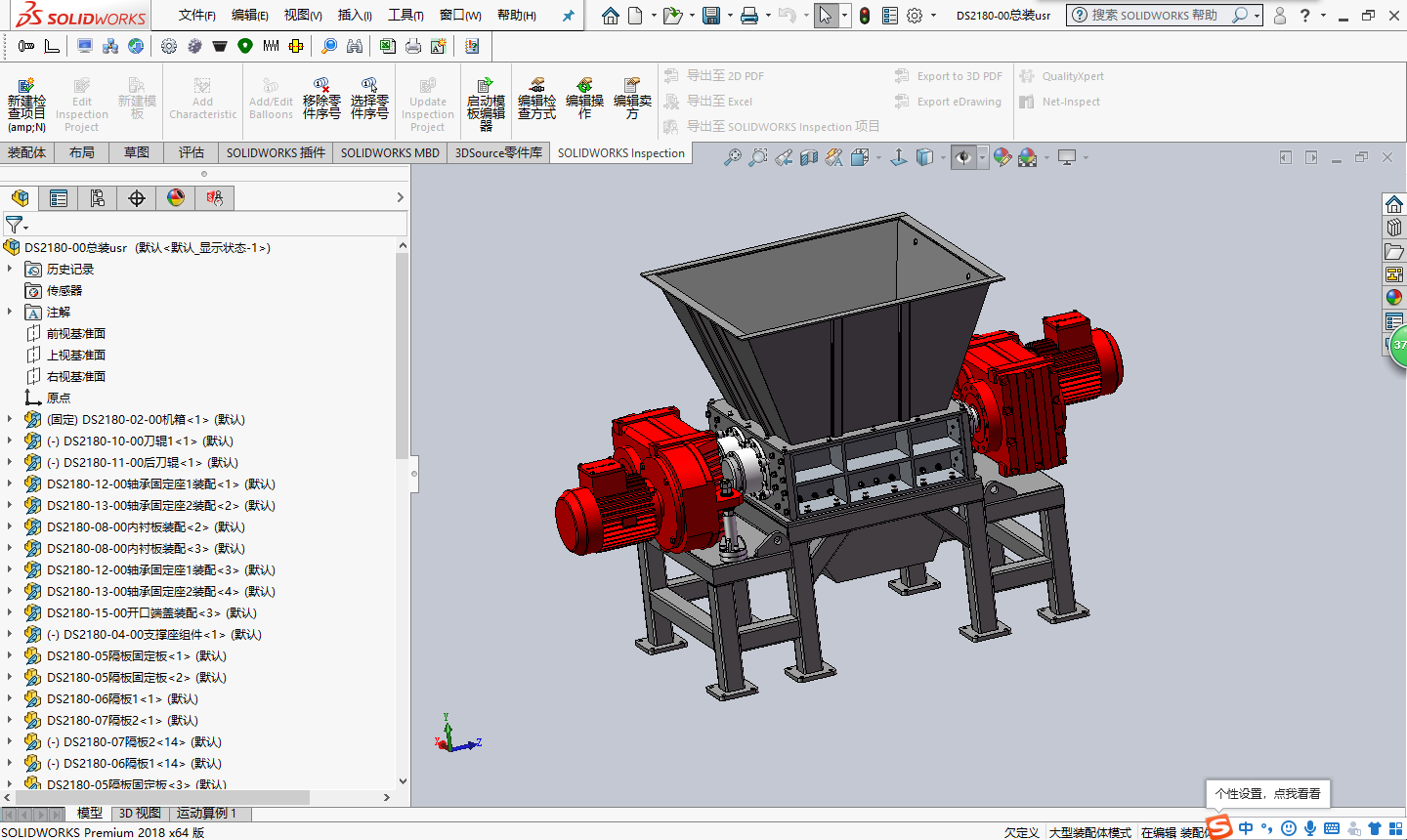Click the 选择零件序号 select balloons tool
This screenshot has height=840, width=1407.
point(369,99)
